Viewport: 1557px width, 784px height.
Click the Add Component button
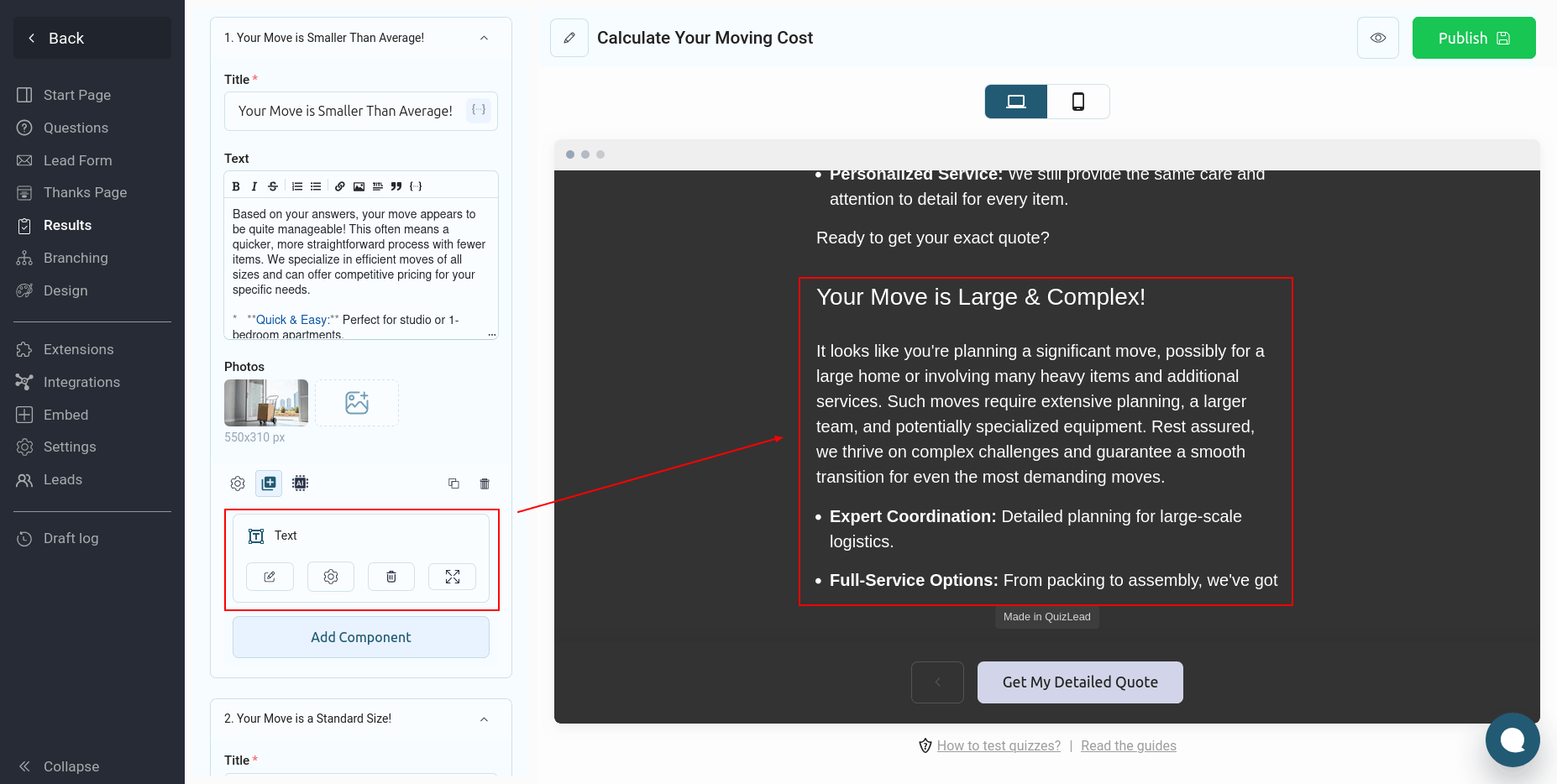click(x=361, y=637)
